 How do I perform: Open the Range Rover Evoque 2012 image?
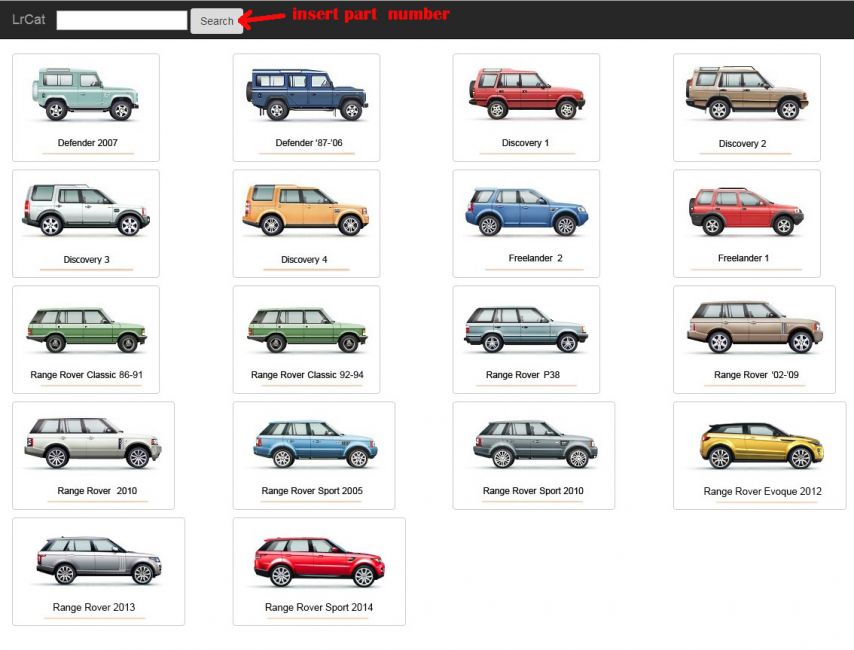[761, 446]
